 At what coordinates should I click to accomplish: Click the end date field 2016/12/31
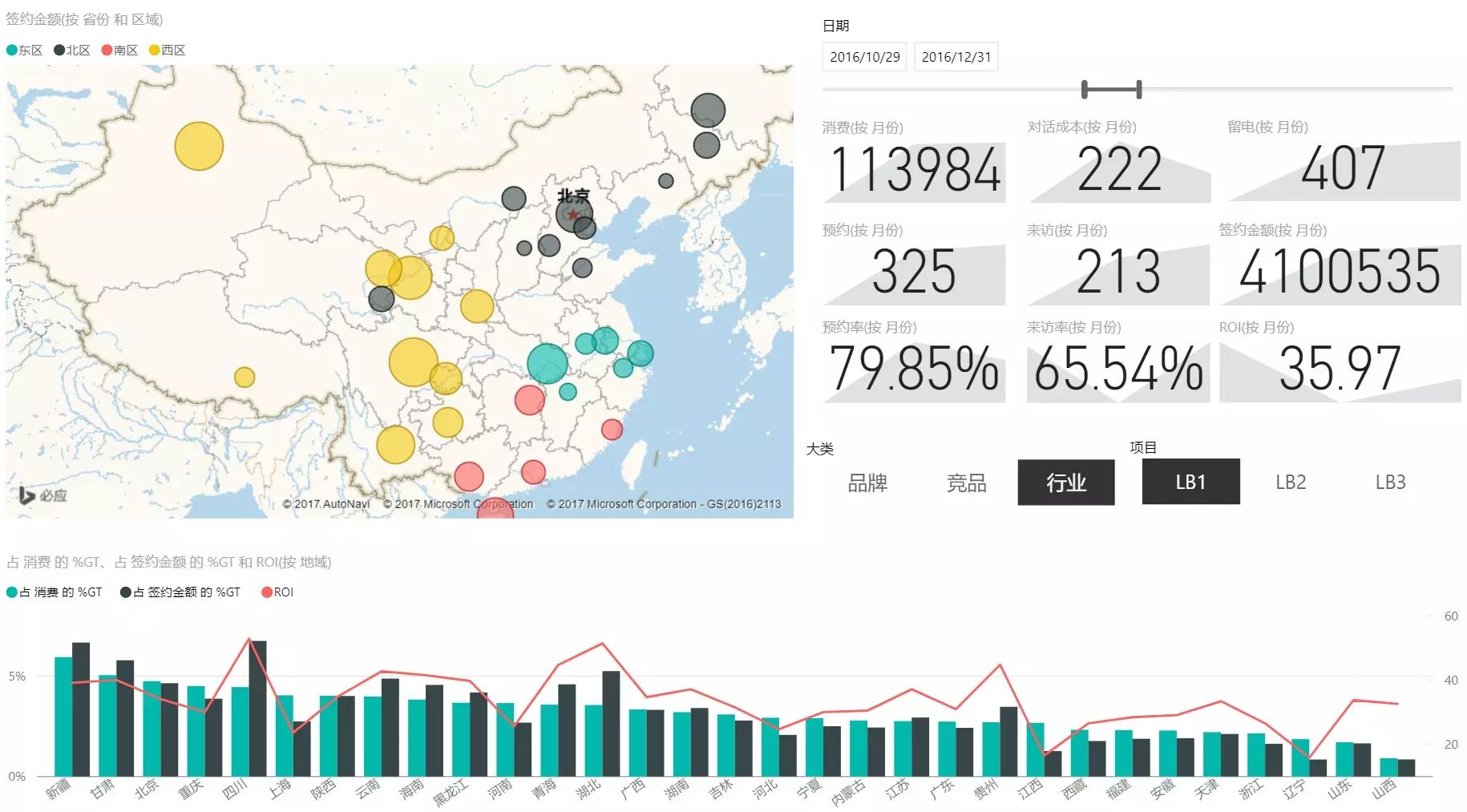956,57
